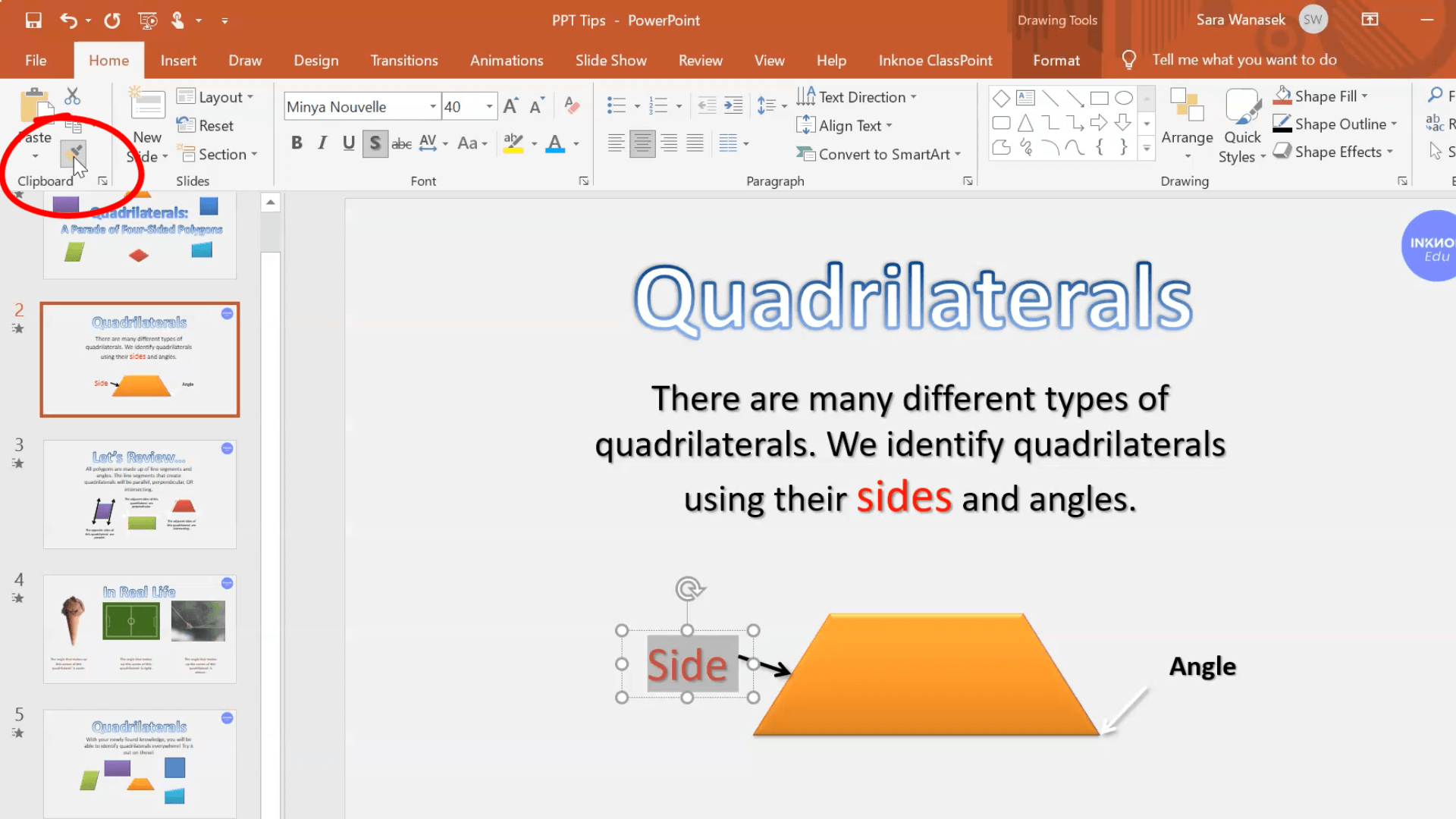
Task: Enable the Strikethrough text style
Action: tap(400, 144)
